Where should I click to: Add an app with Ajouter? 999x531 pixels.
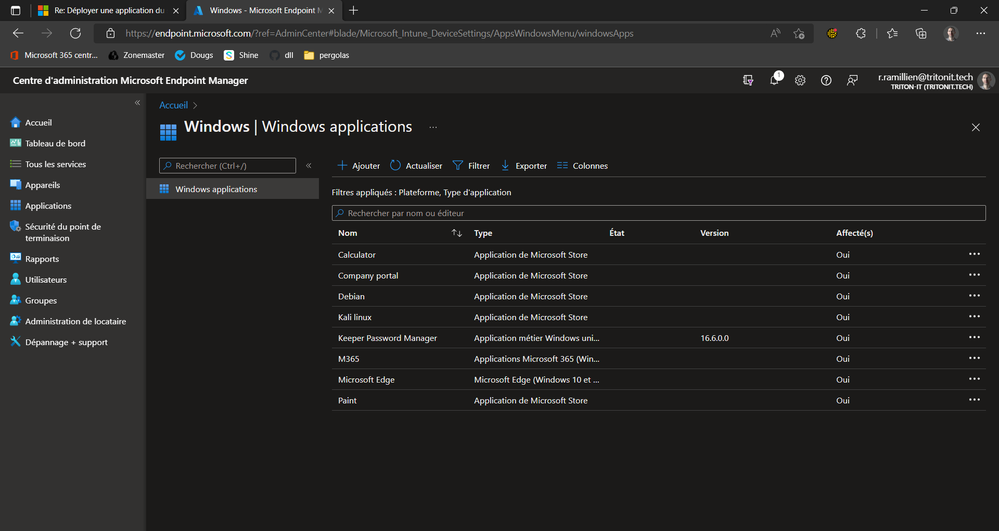(359, 166)
